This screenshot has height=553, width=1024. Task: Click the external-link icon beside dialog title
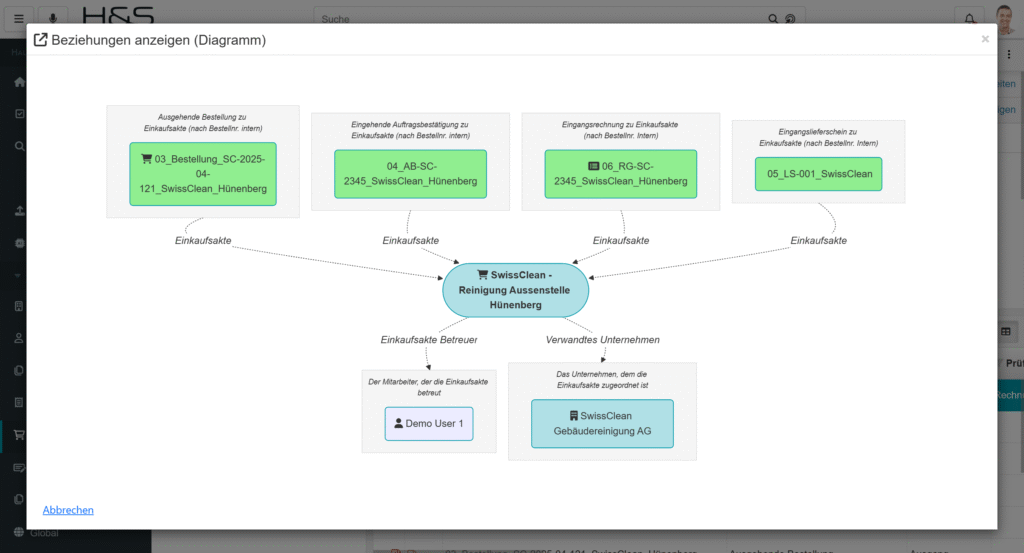pos(40,40)
